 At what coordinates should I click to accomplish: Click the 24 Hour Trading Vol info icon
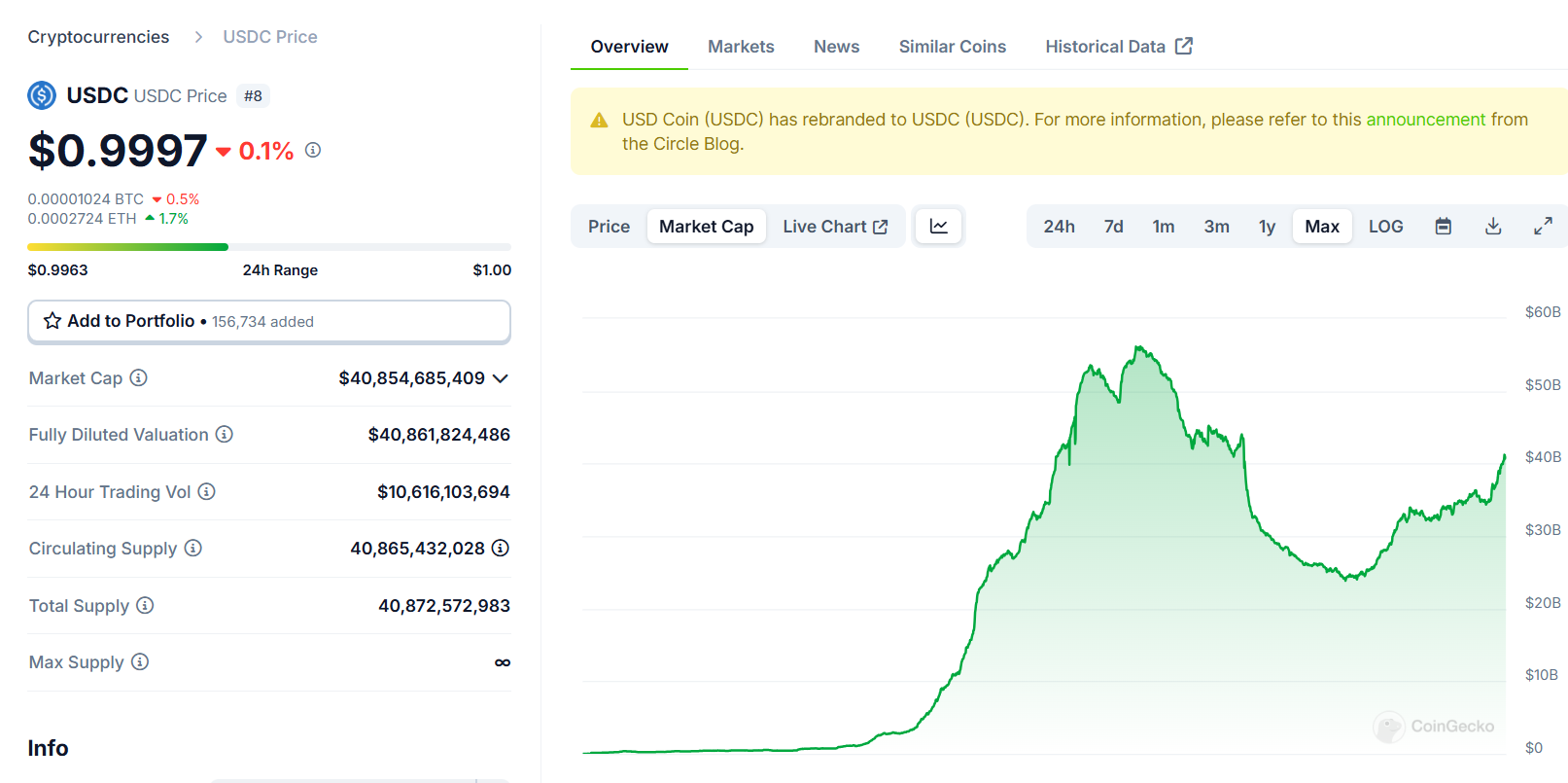coord(207,491)
